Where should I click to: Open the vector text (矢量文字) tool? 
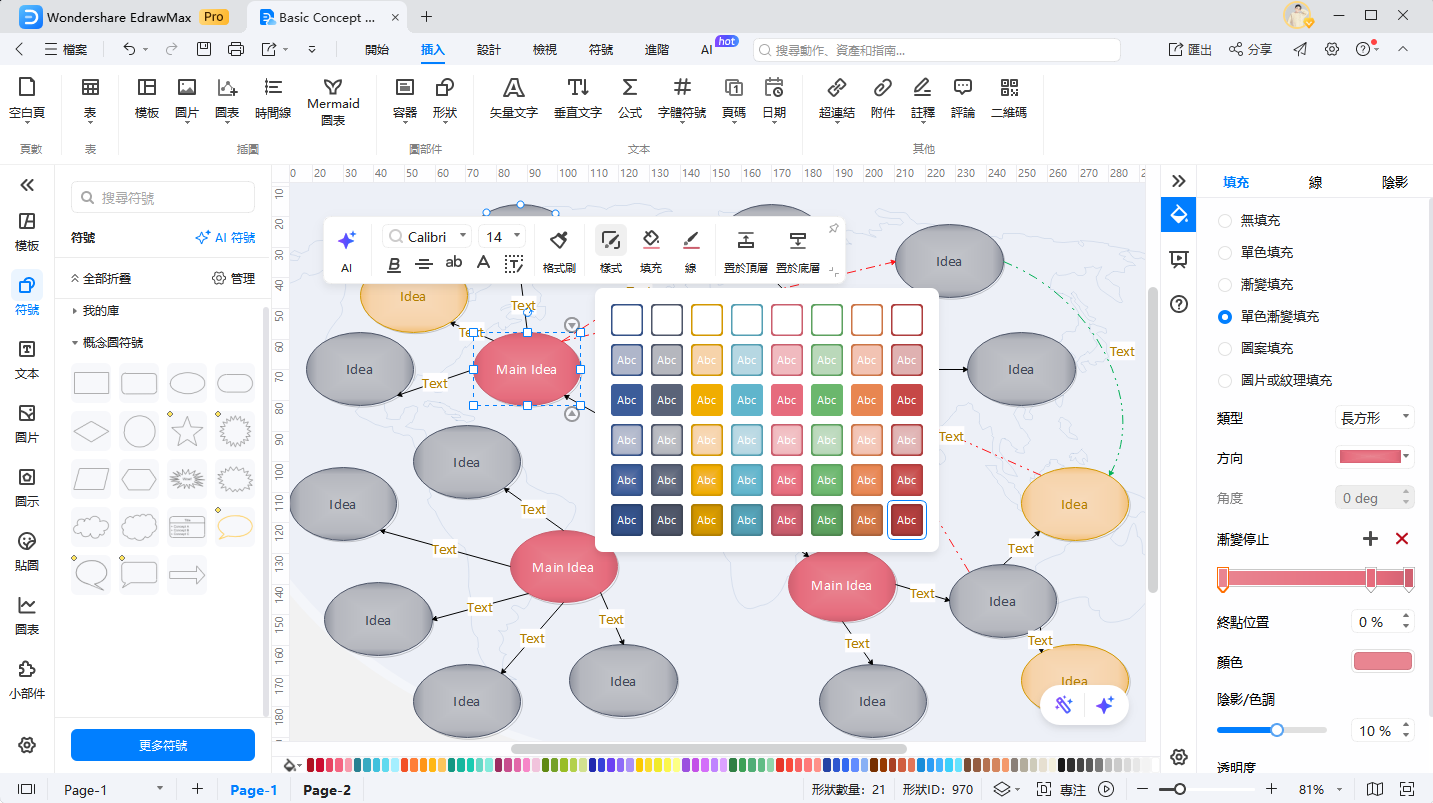[513, 98]
